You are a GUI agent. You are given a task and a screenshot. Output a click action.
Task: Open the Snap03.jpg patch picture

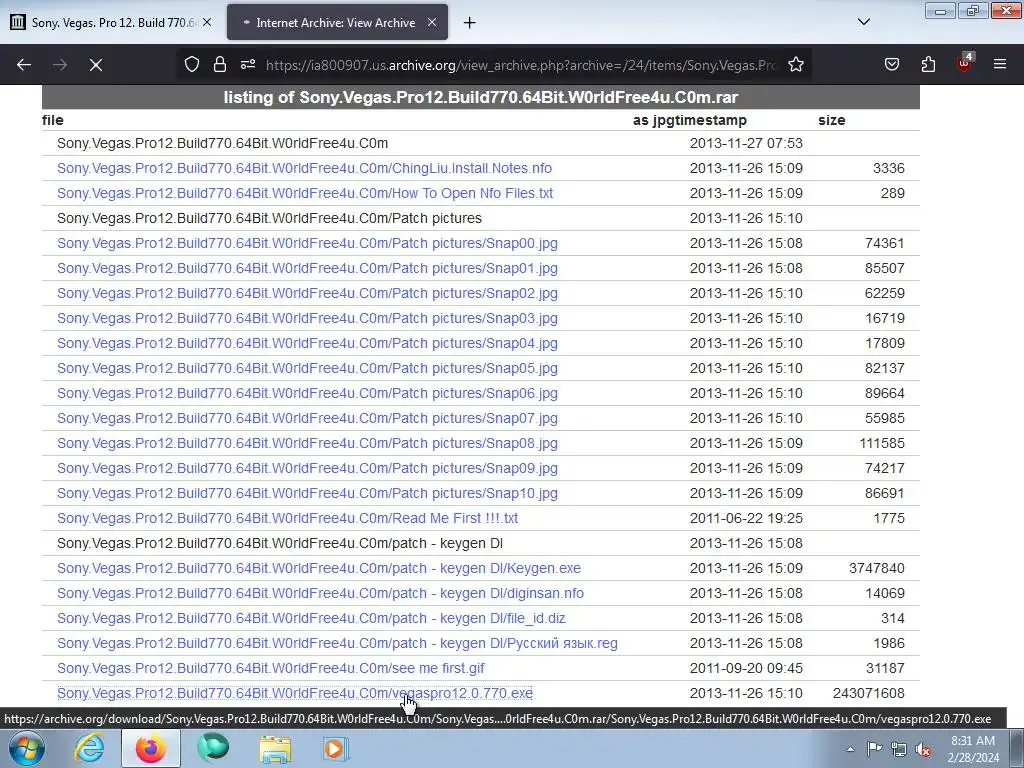pyautogui.click(x=307, y=319)
